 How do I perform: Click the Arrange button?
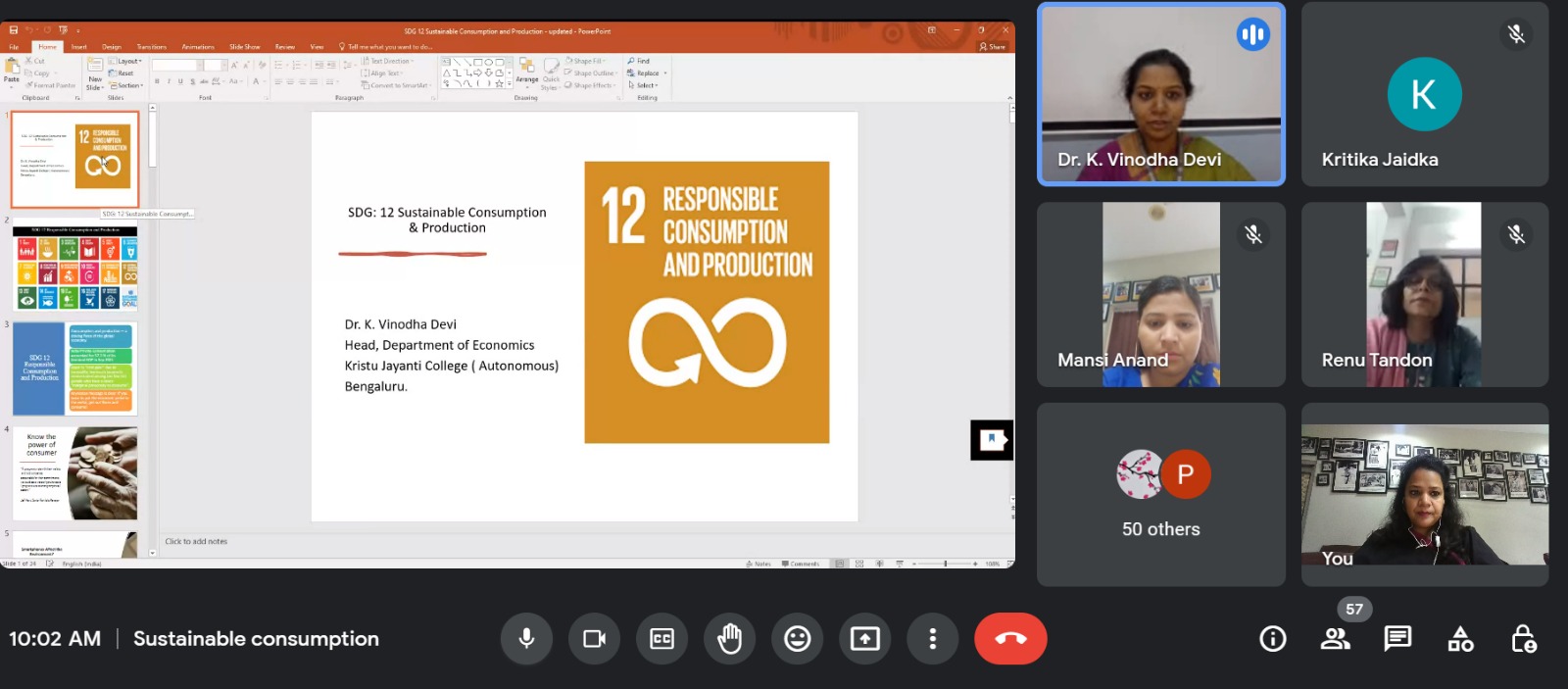tap(527, 71)
